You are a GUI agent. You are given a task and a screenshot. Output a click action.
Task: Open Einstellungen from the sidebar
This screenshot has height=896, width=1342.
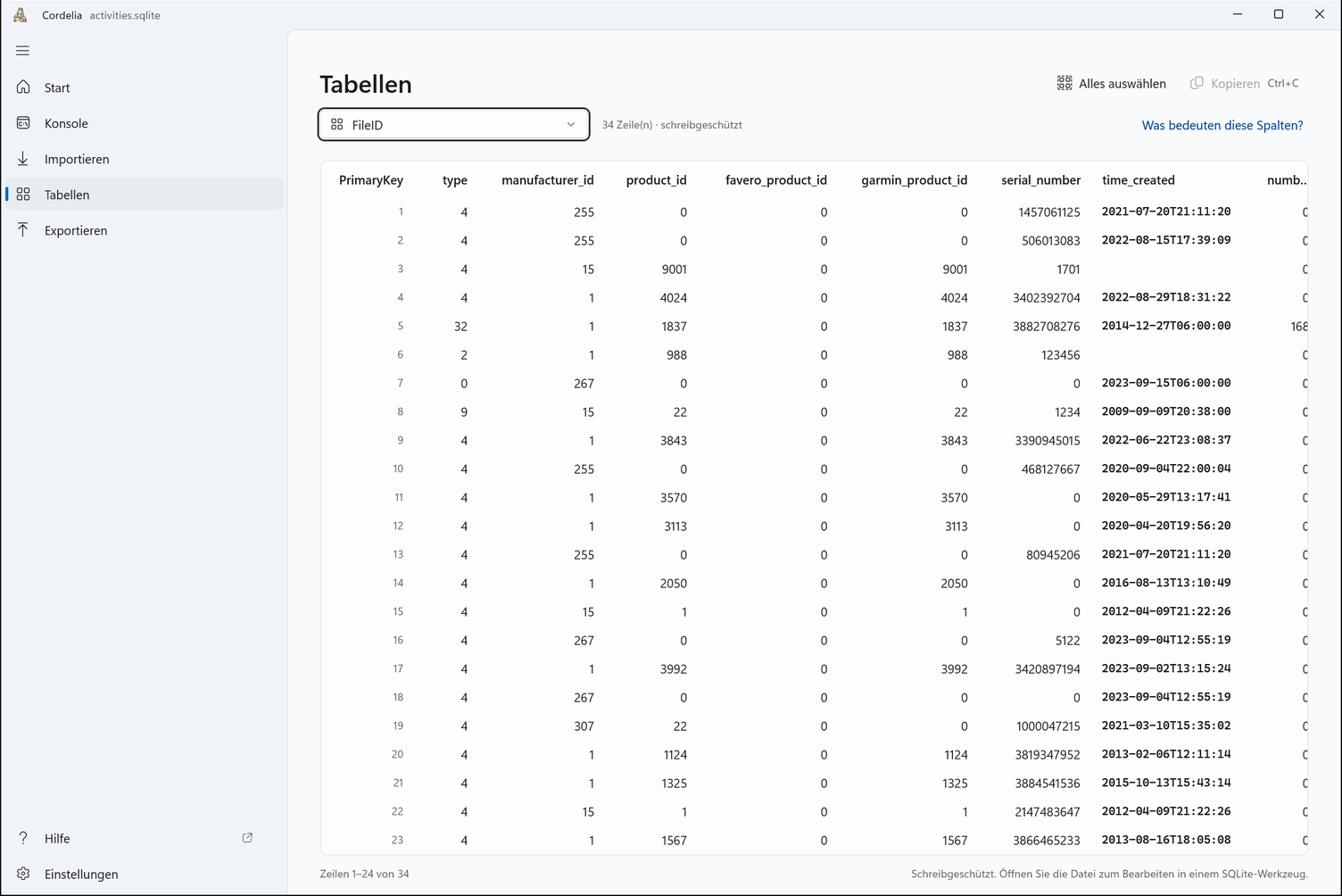pyautogui.click(x=144, y=874)
